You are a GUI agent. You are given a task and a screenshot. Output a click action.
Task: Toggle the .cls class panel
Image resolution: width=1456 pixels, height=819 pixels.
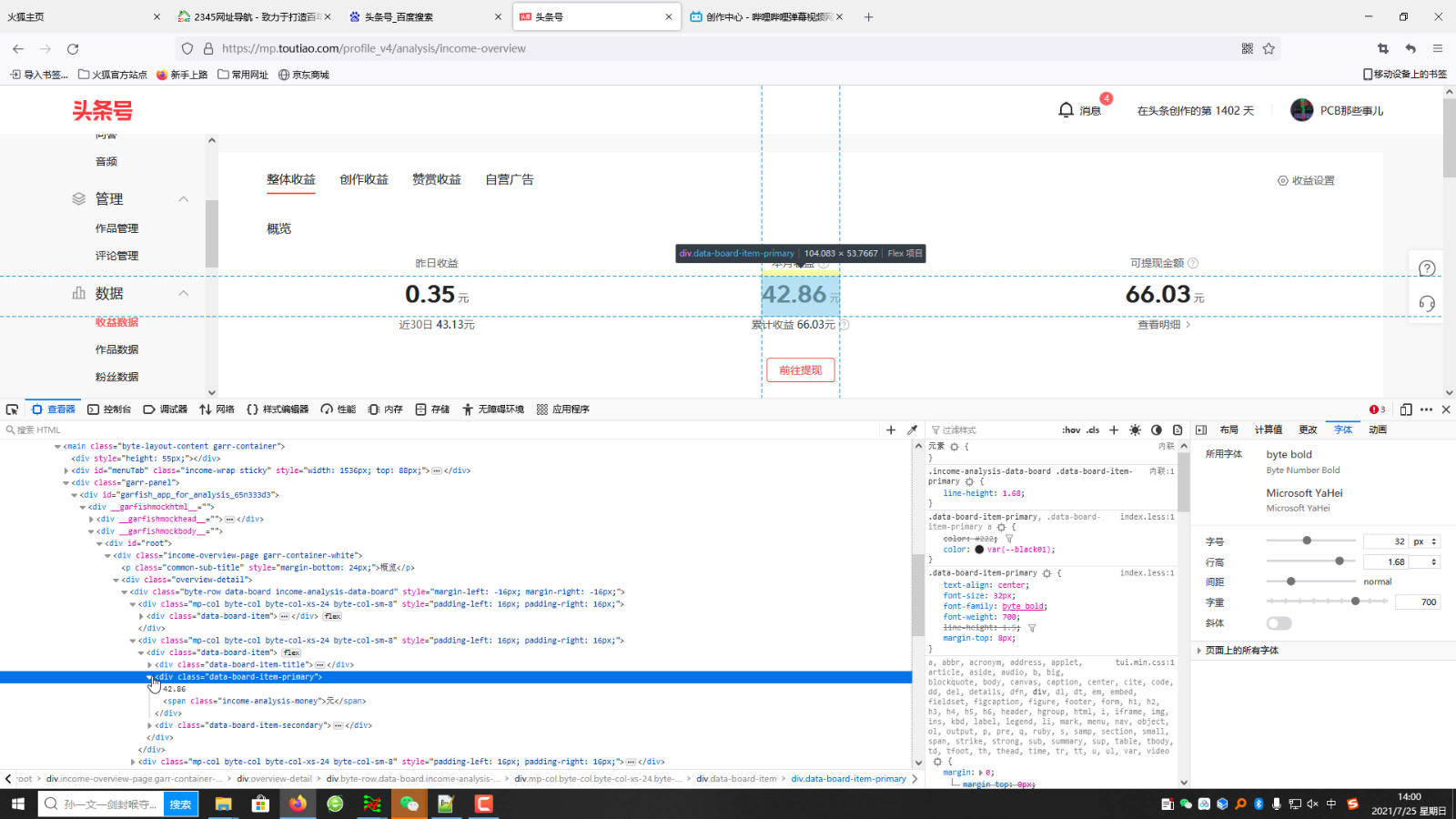click(x=1093, y=430)
